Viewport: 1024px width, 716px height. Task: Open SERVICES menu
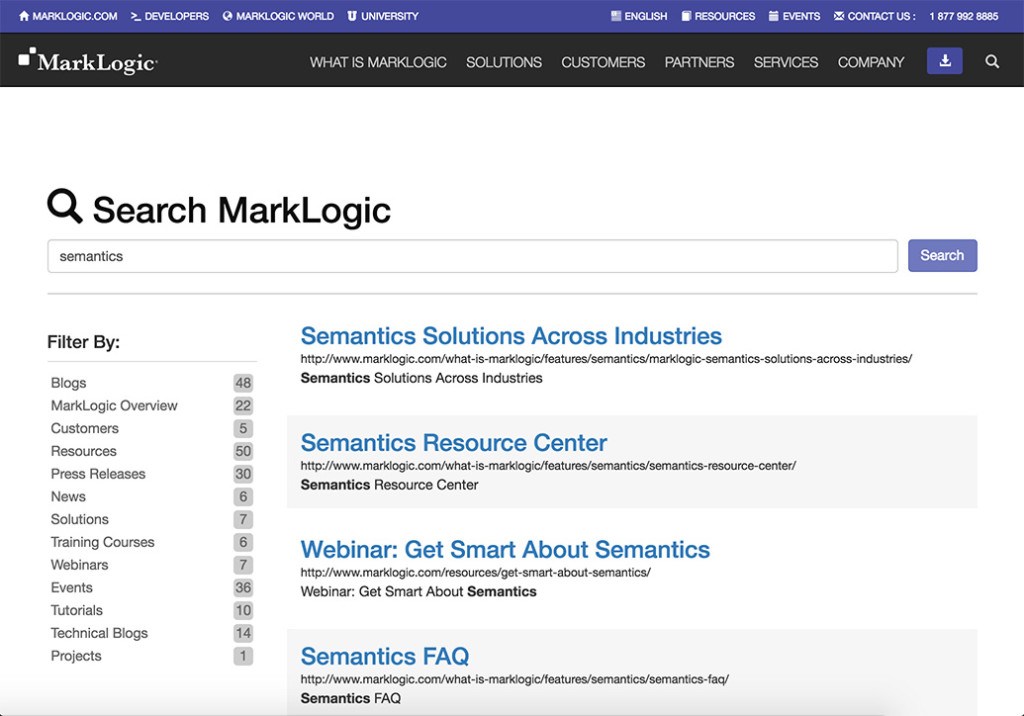coord(786,62)
